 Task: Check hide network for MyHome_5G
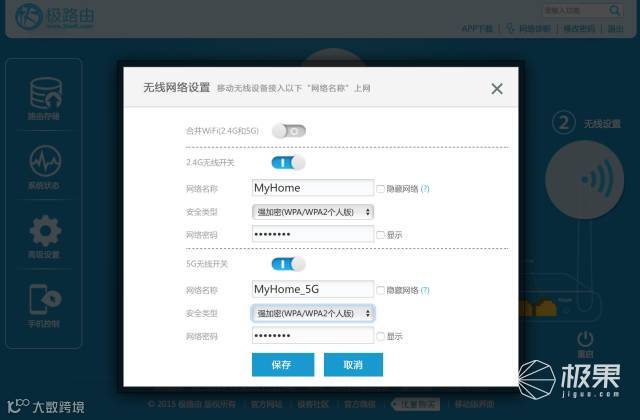pyautogui.click(x=380, y=290)
